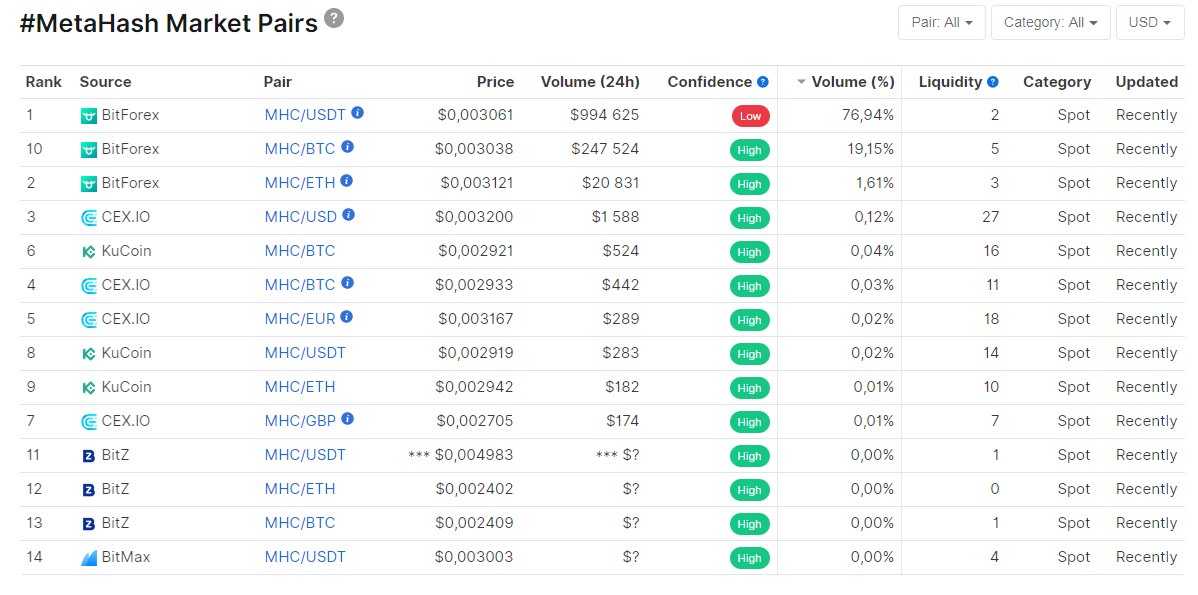The width and height of the screenshot is (1198, 595).
Task: Click the CEX.IO logo in rank 3 row
Action: click(x=89, y=218)
